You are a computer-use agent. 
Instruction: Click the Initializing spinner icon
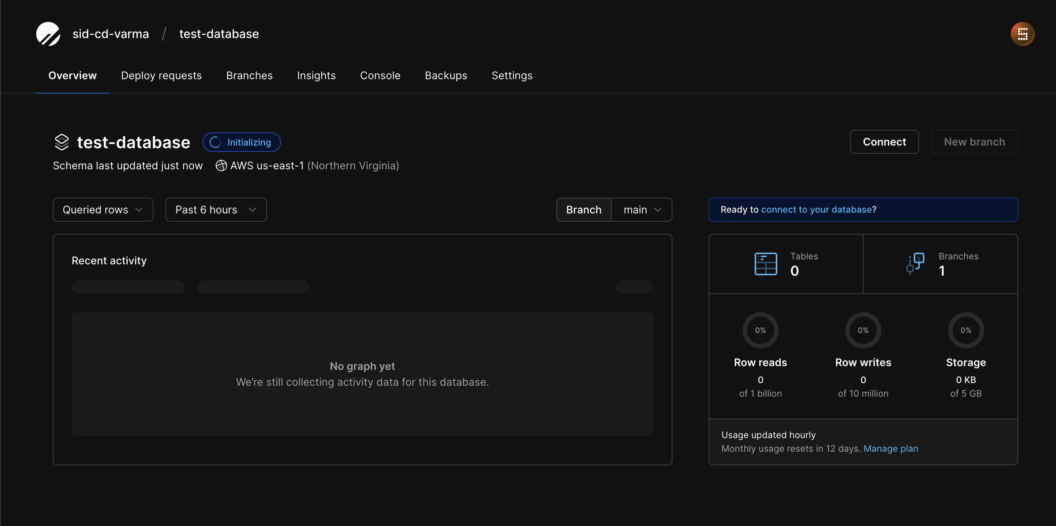point(215,142)
